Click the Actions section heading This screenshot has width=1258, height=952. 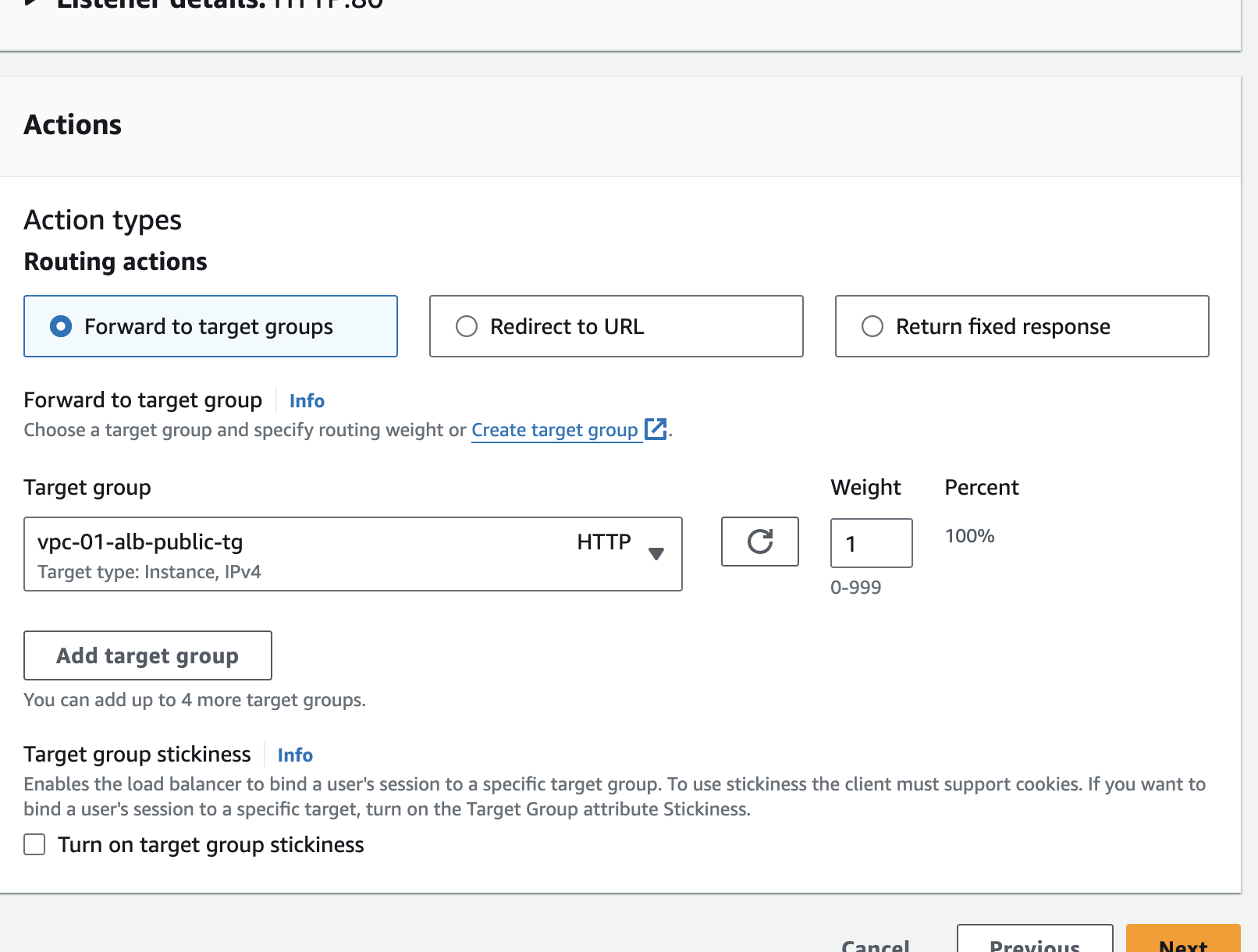73,125
